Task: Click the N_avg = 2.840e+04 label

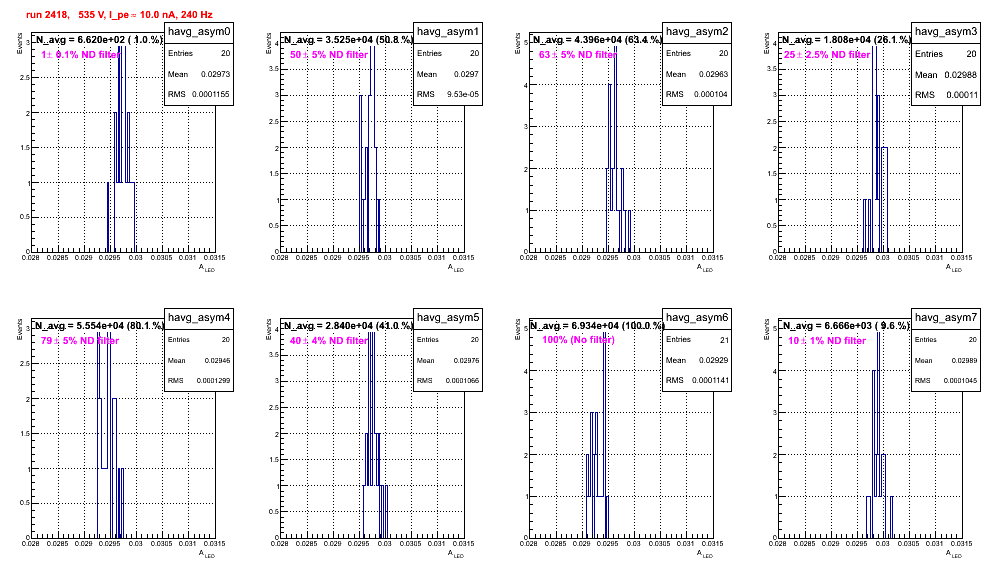Action: (x=348, y=325)
